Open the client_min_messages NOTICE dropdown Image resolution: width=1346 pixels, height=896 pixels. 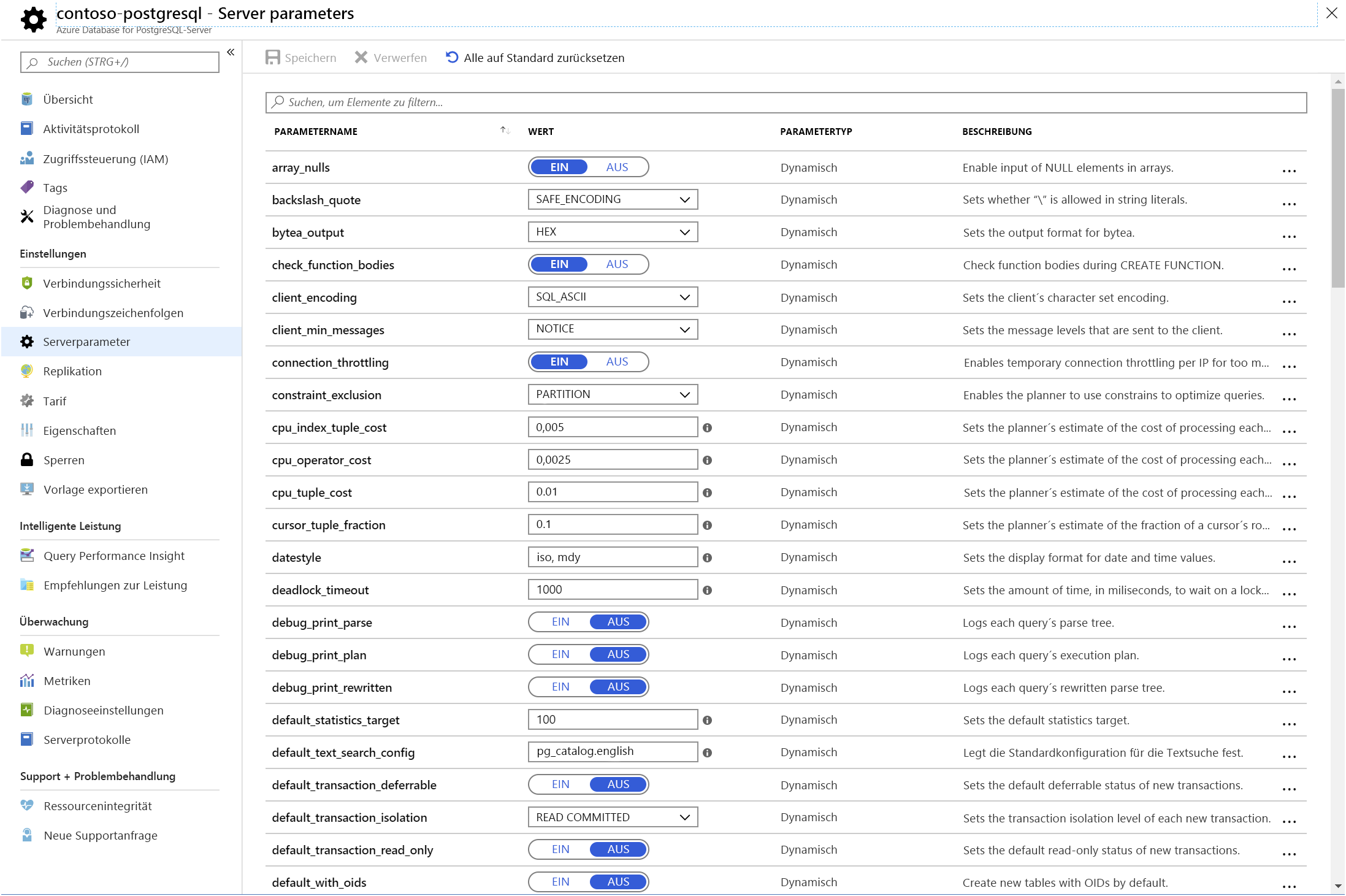tap(613, 329)
